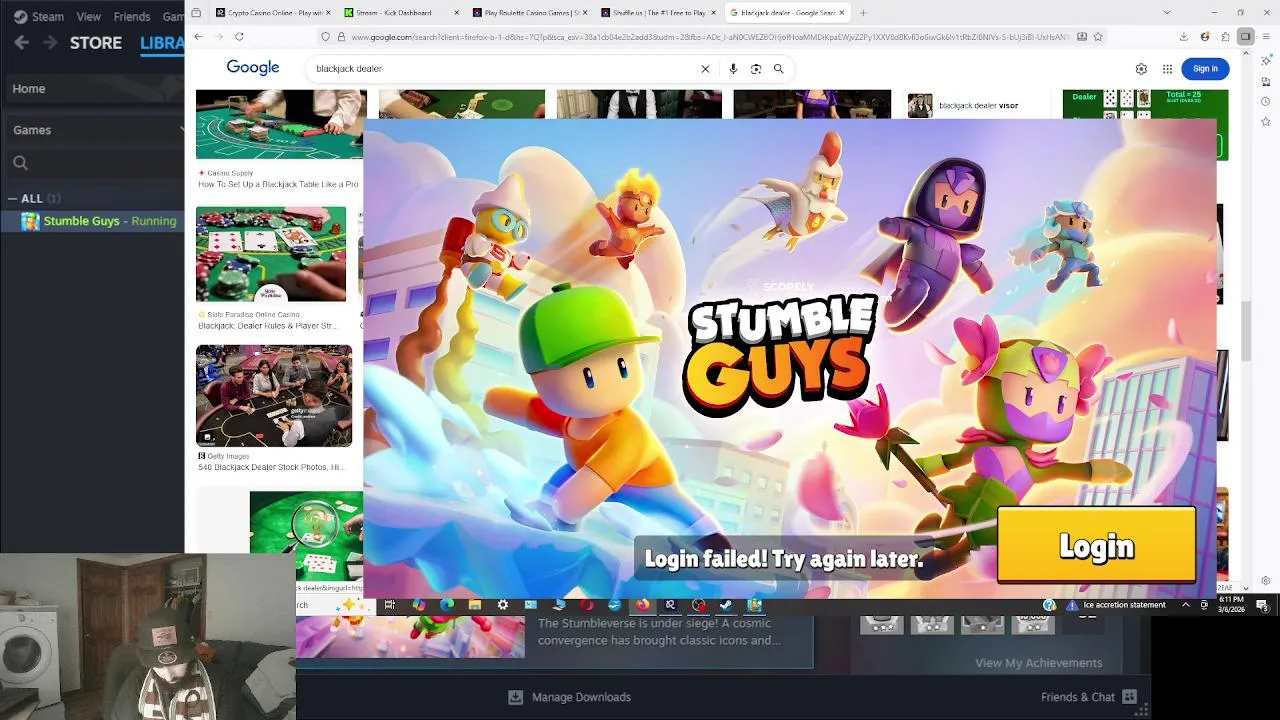Click the Google logo

(x=253, y=68)
